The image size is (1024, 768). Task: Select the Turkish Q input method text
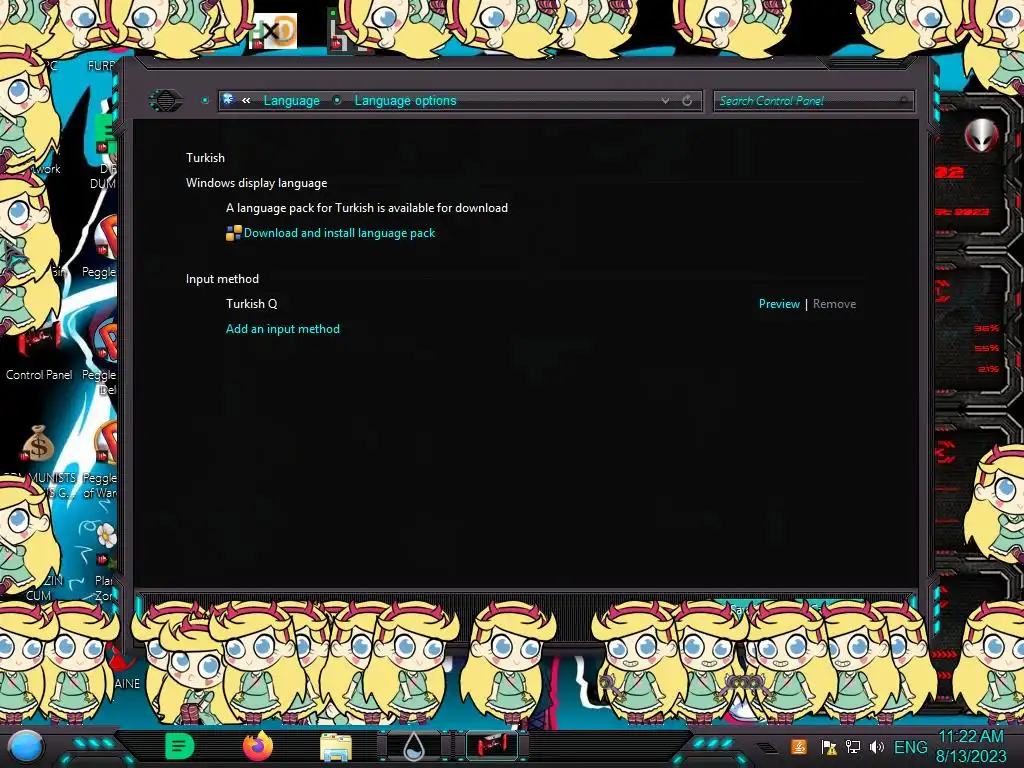(251, 304)
